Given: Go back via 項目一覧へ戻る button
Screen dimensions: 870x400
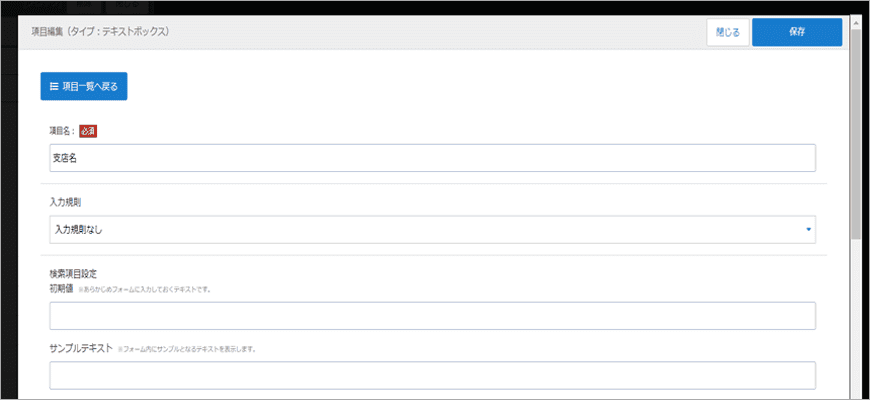Looking at the screenshot, I should pos(84,87).
